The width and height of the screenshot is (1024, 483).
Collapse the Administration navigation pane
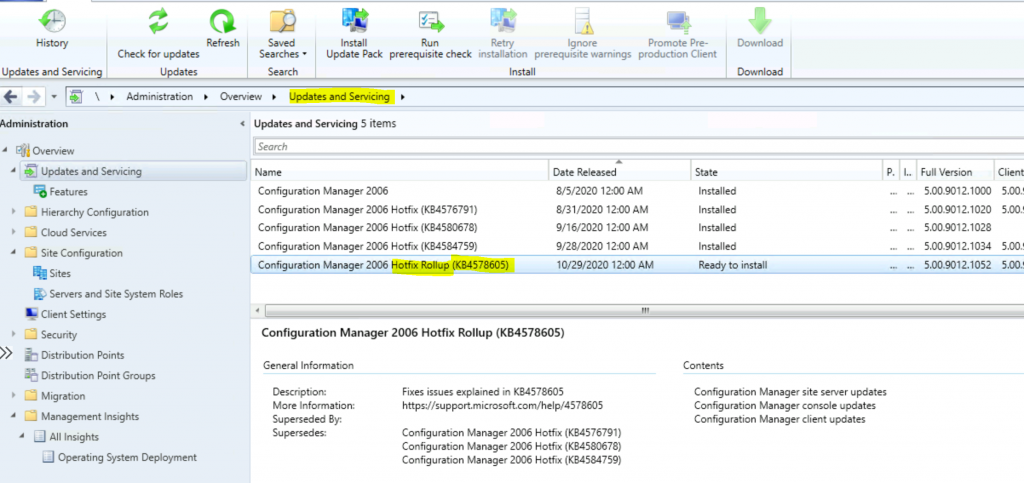coord(243,123)
